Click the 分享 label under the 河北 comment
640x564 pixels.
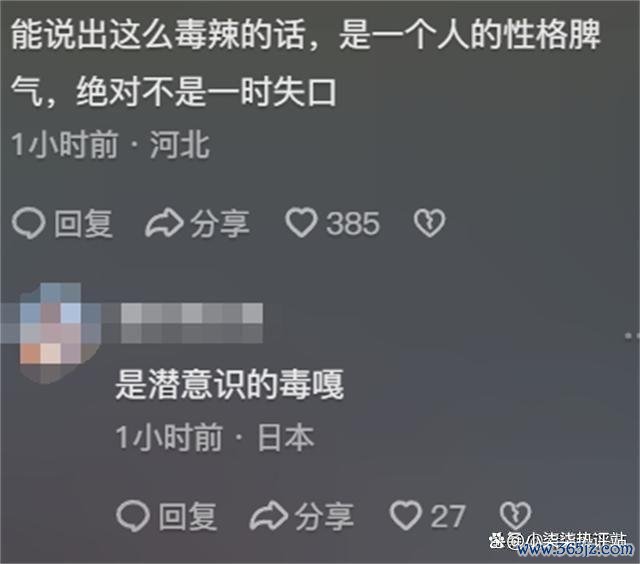point(220,224)
